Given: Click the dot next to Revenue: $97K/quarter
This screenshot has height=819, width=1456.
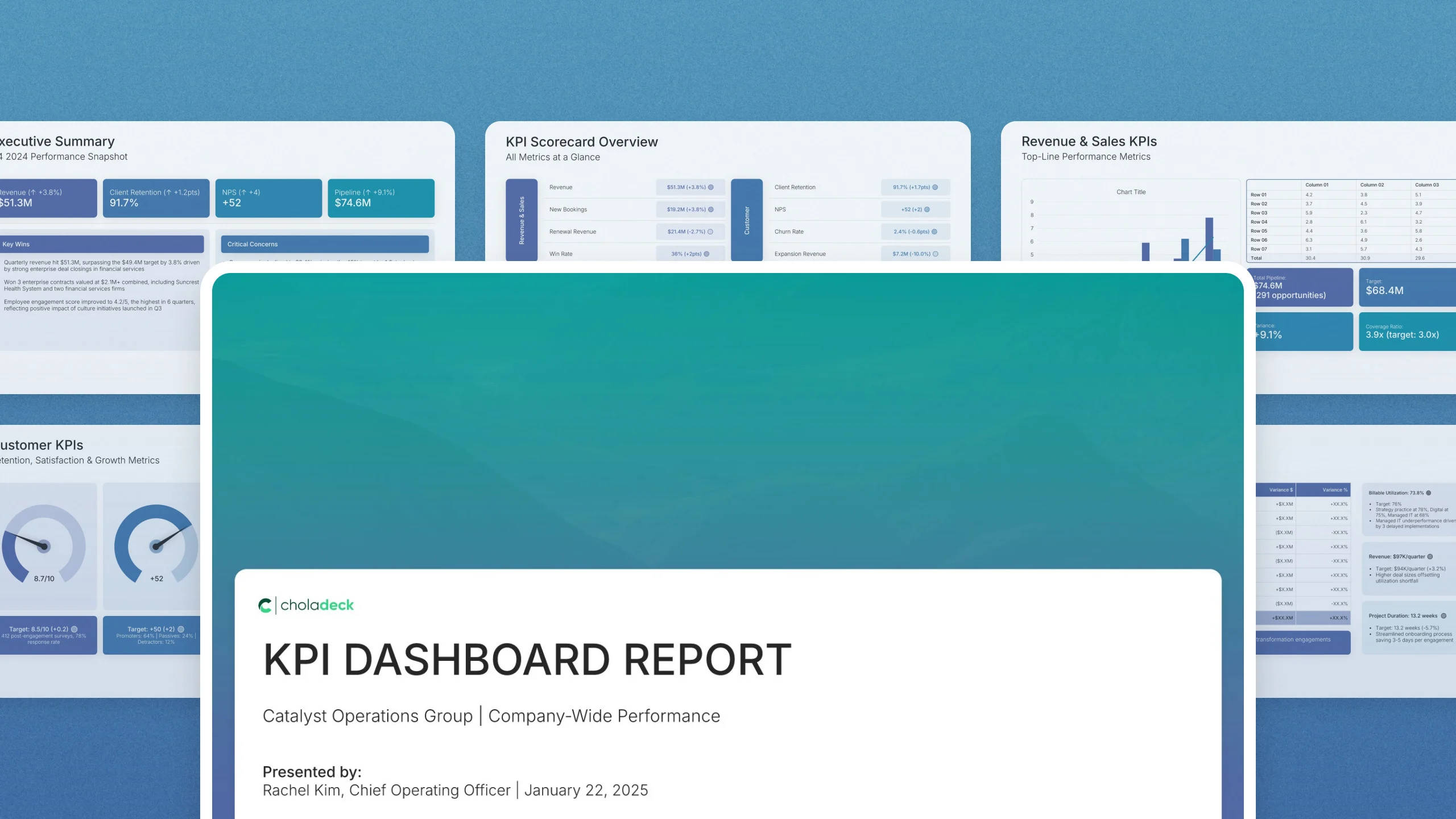Looking at the screenshot, I should tap(1430, 557).
